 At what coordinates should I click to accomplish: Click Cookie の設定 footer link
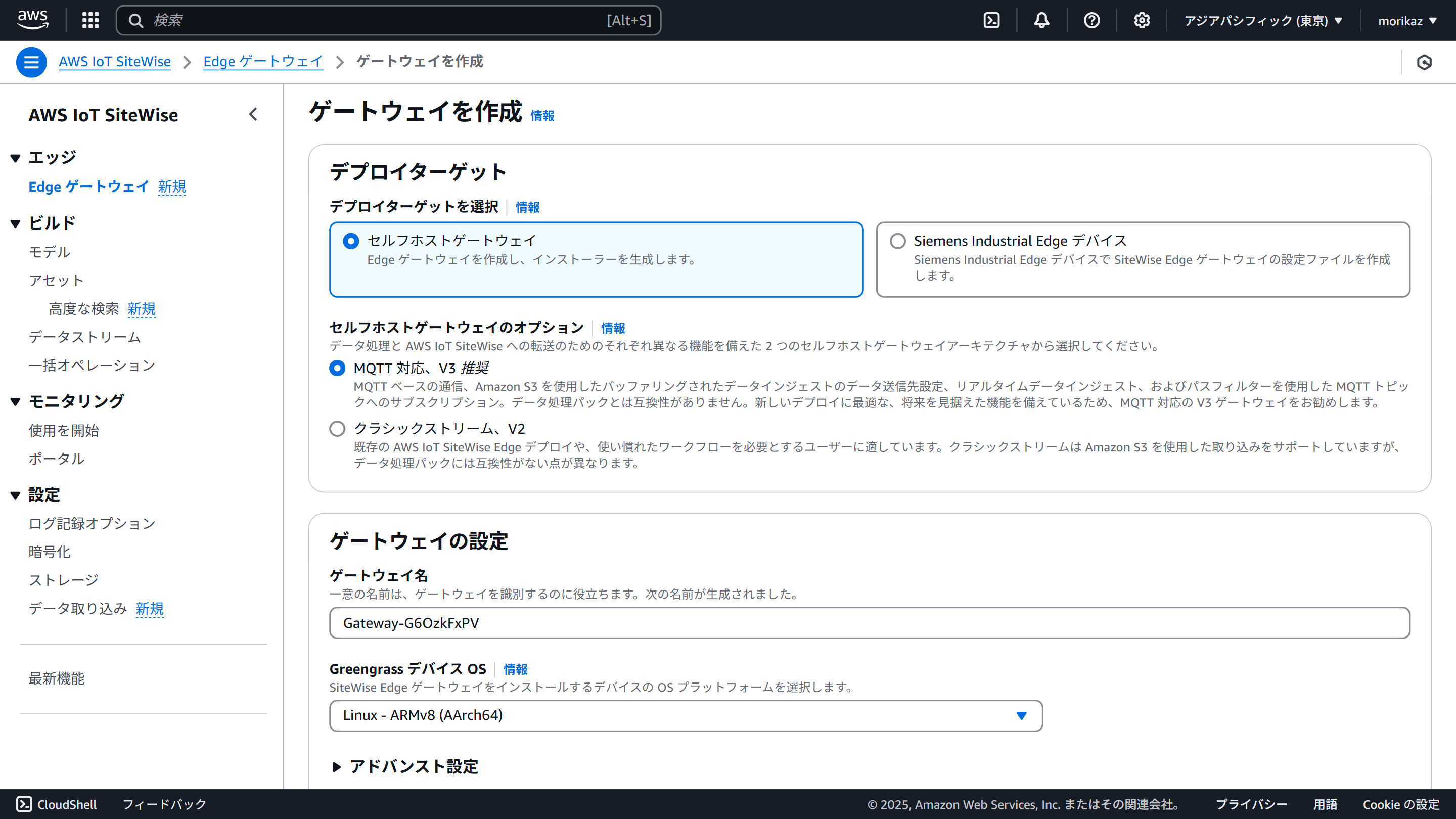point(1401,804)
